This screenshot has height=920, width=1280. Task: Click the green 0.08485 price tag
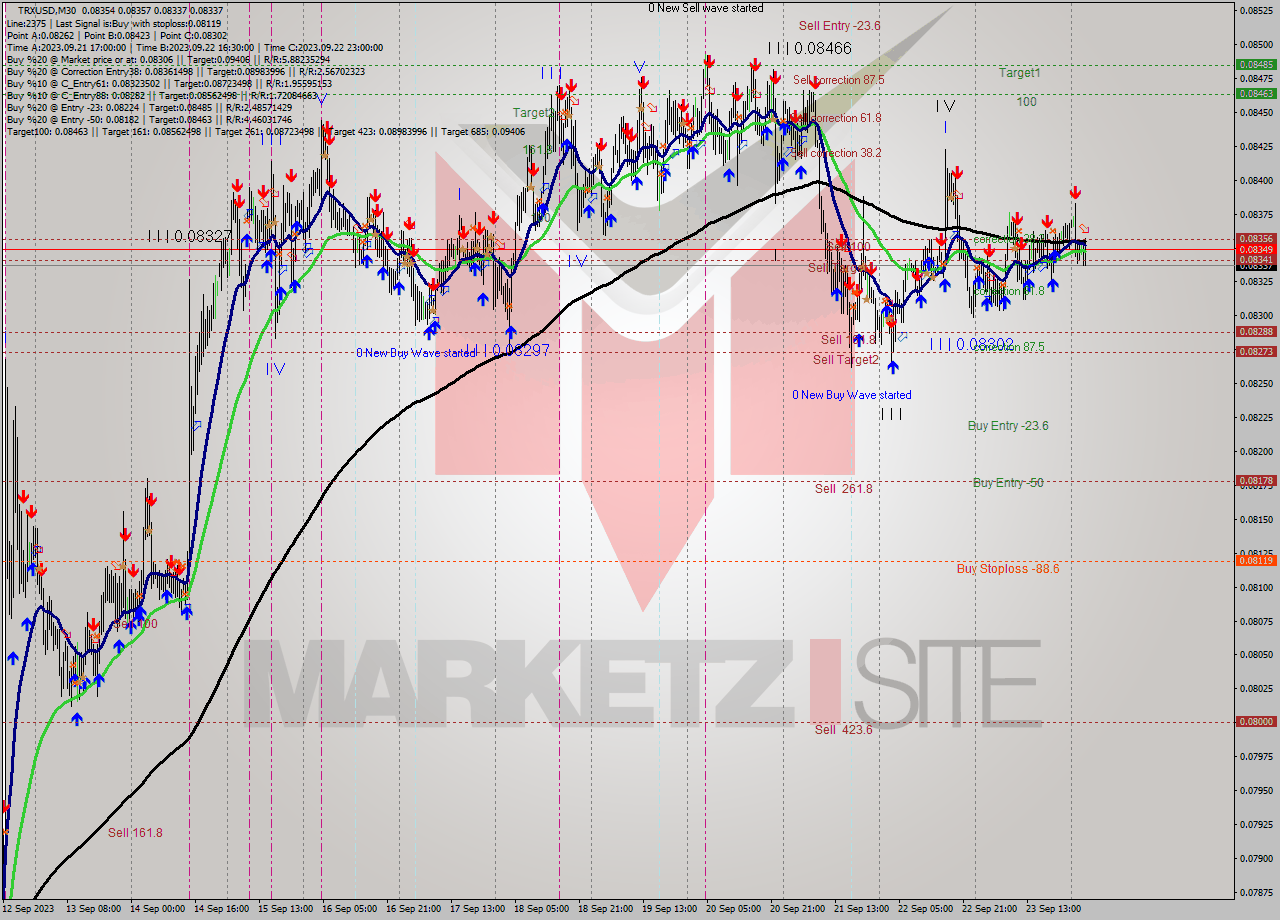[x=1256, y=64]
